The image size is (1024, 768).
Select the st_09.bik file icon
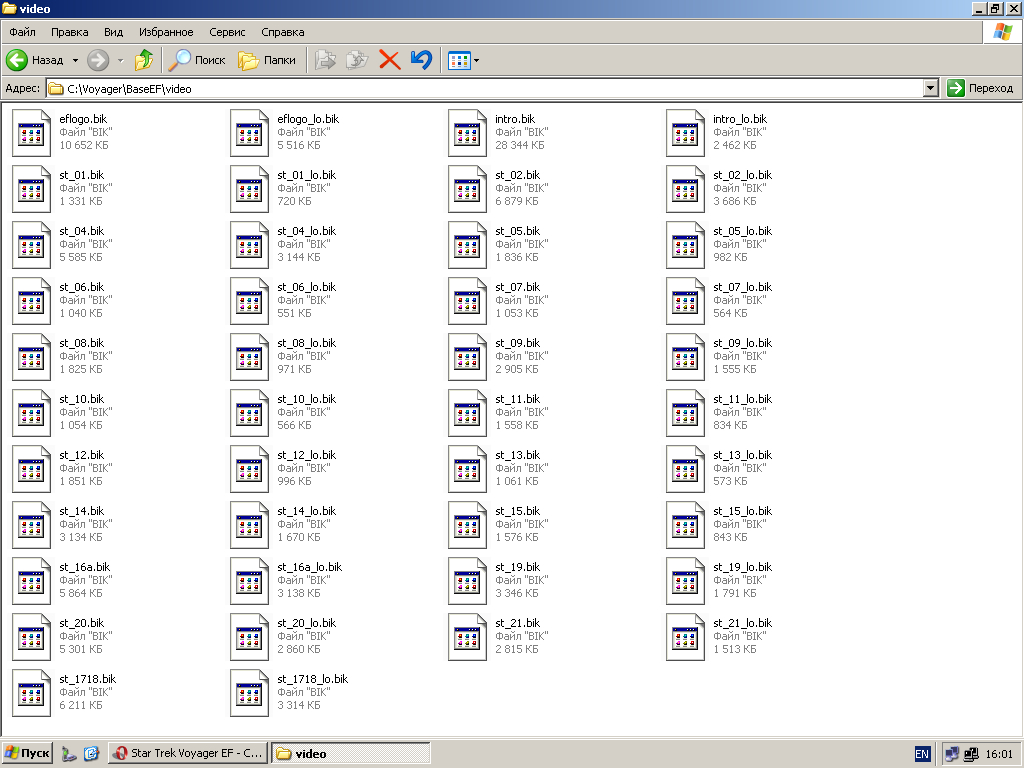coord(468,358)
